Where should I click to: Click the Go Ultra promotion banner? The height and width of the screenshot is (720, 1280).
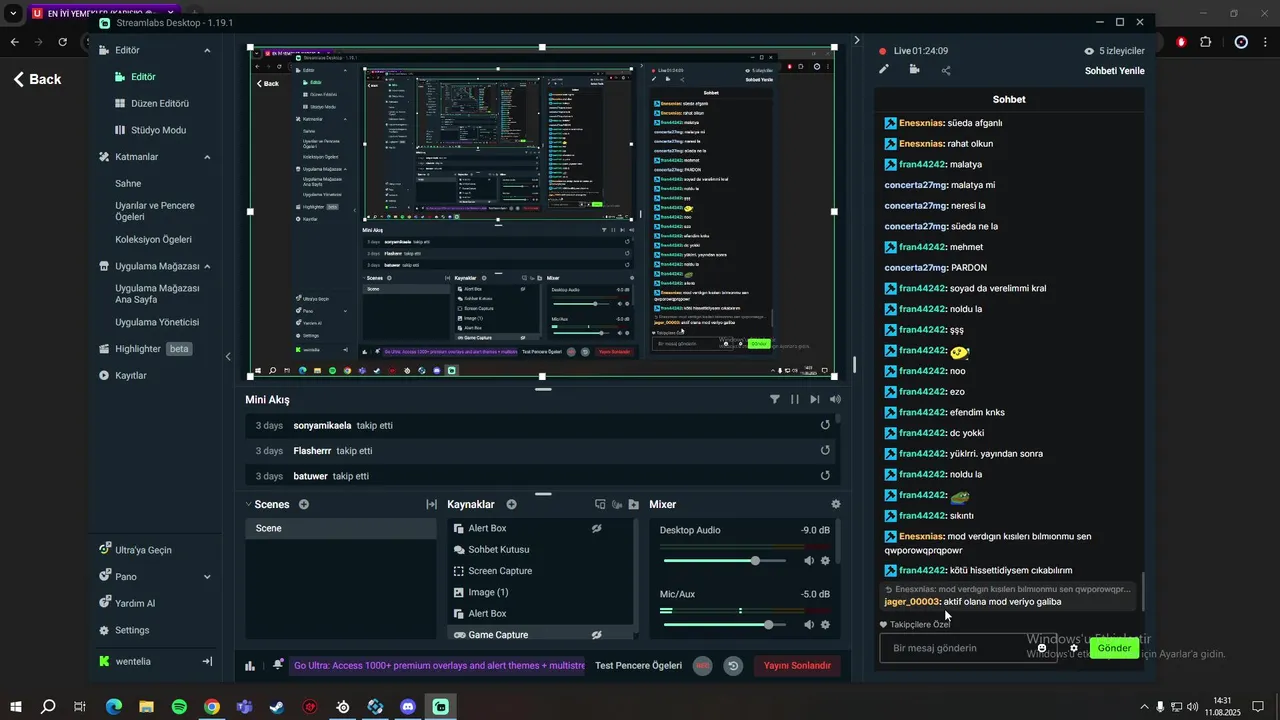tap(439, 665)
